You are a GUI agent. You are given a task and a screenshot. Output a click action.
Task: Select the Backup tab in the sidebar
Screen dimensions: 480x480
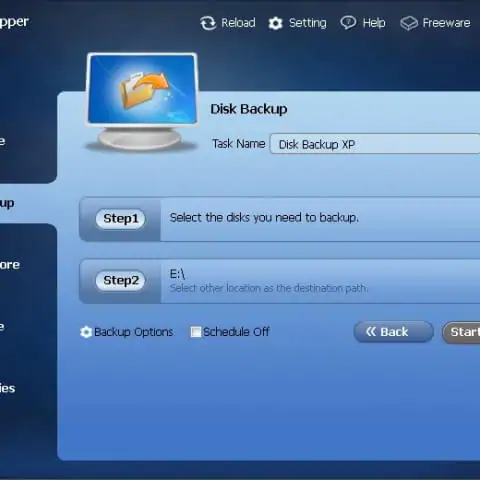(7, 203)
